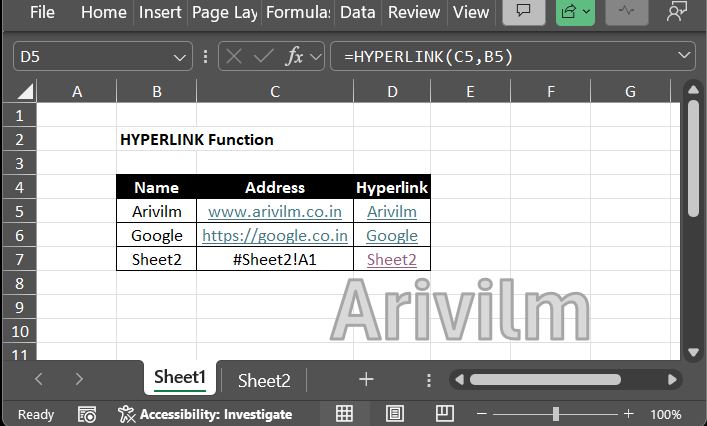
Task: Switch to Page Break Preview view
Action: 444,414
